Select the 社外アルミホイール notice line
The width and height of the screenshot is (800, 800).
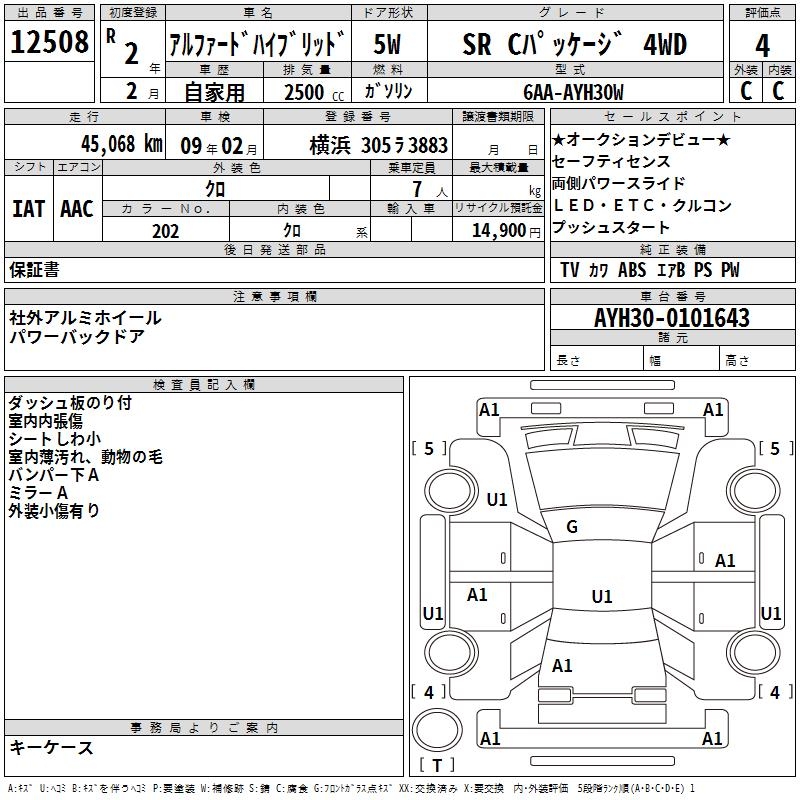[85, 317]
